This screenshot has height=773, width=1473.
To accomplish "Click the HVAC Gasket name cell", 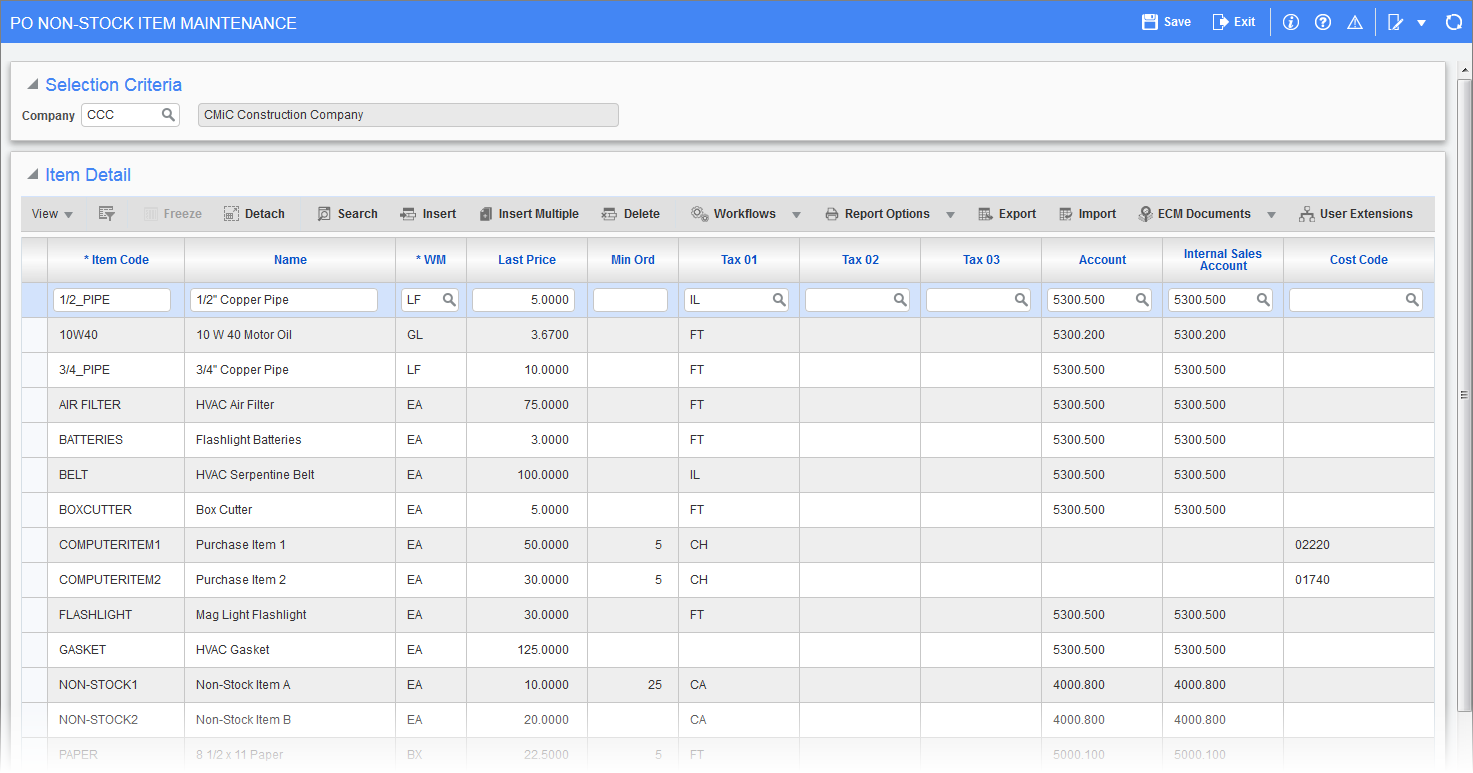I will (x=290, y=650).
